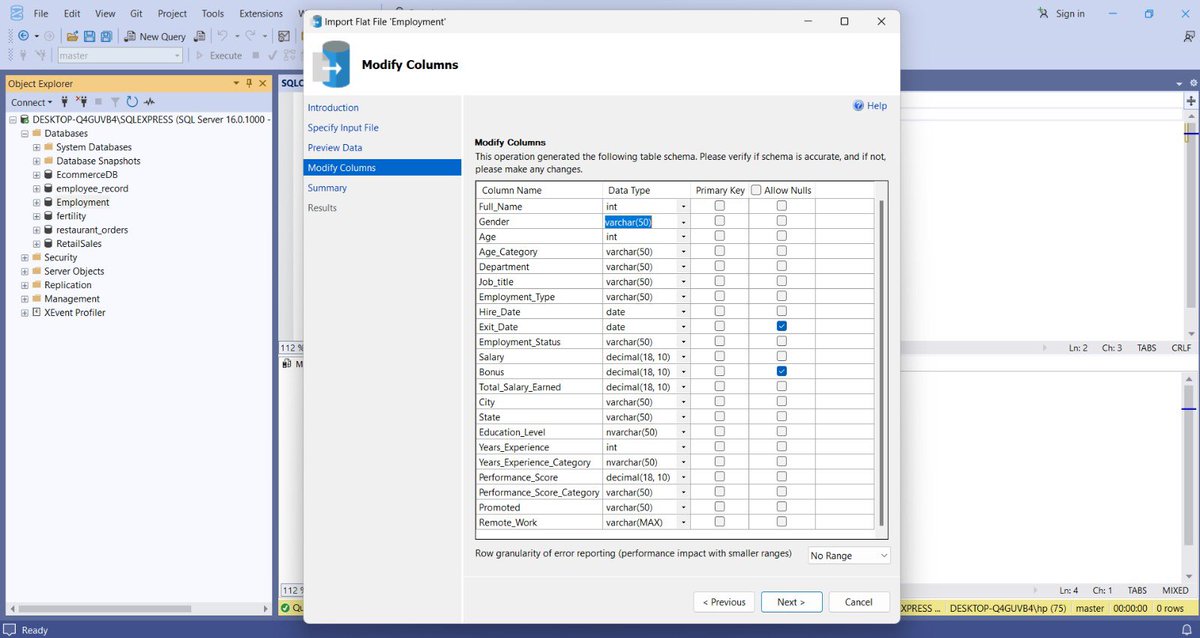Select the restaurant_orders database
This screenshot has width=1200, height=638.
(92, 230)
